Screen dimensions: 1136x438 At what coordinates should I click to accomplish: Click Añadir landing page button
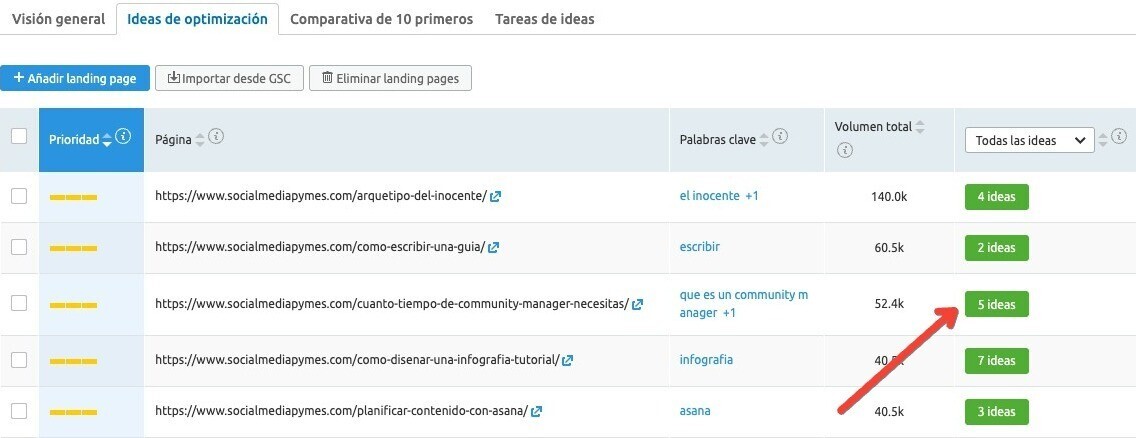click(75, 78)
